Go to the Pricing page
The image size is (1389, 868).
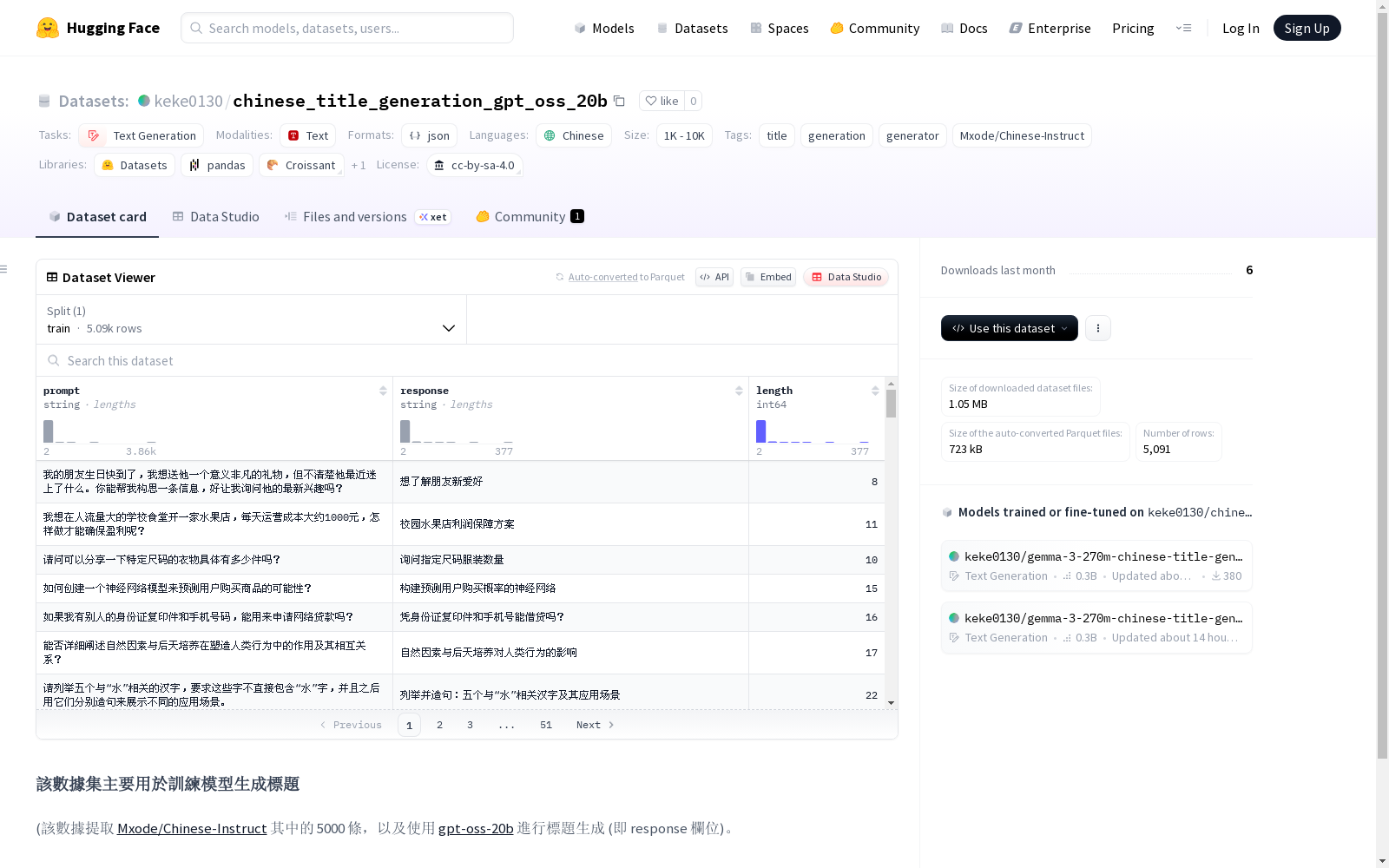(x=1133, y=28)
